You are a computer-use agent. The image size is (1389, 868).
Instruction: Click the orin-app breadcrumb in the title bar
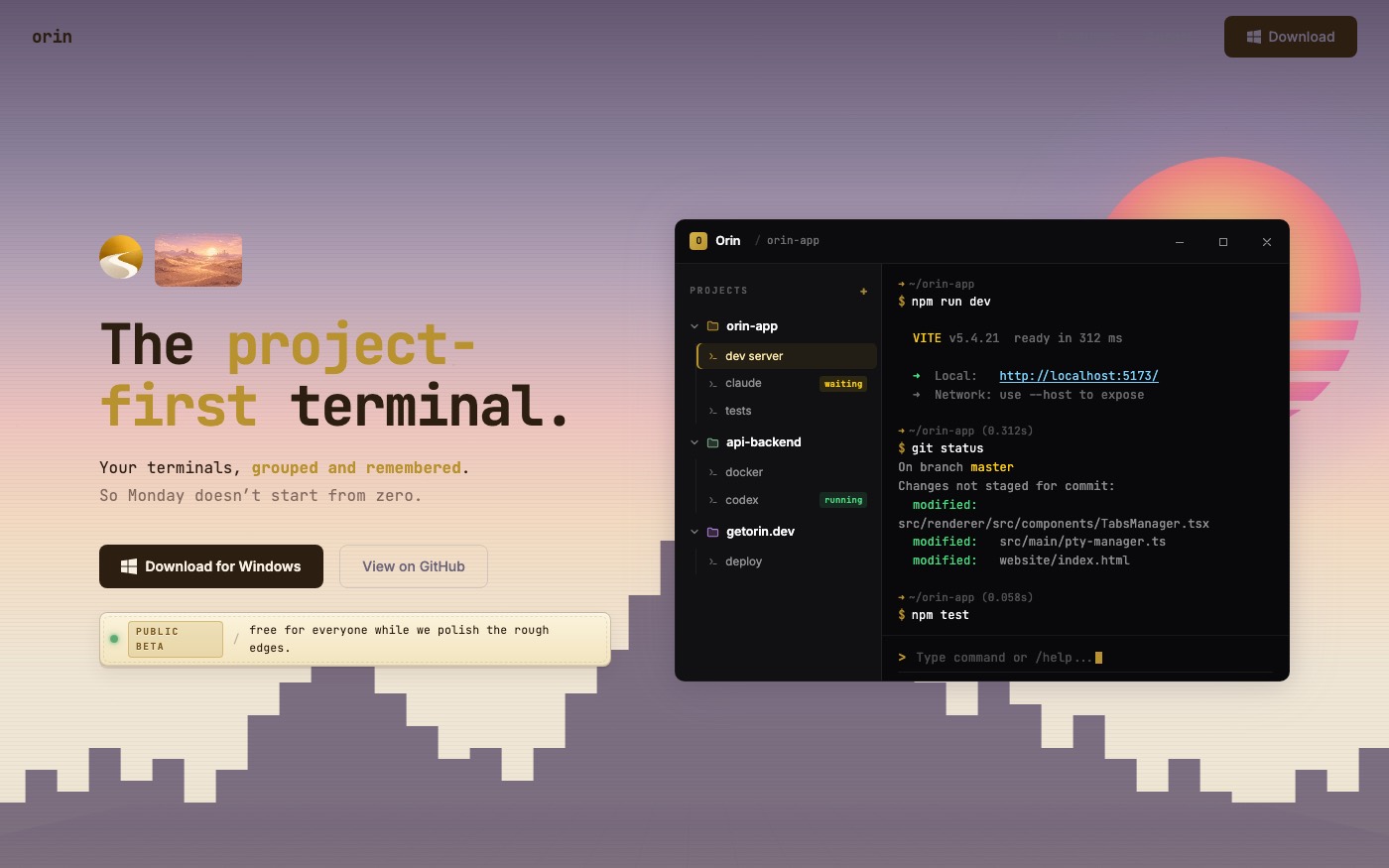[793, 241]
